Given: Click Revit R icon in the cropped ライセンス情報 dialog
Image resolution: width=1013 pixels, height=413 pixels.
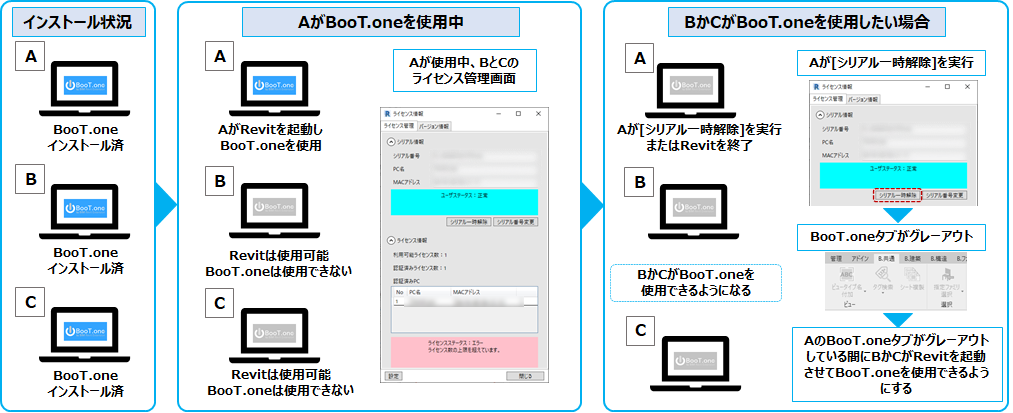Looking at the screenshot, I should (x=817, y=87).
